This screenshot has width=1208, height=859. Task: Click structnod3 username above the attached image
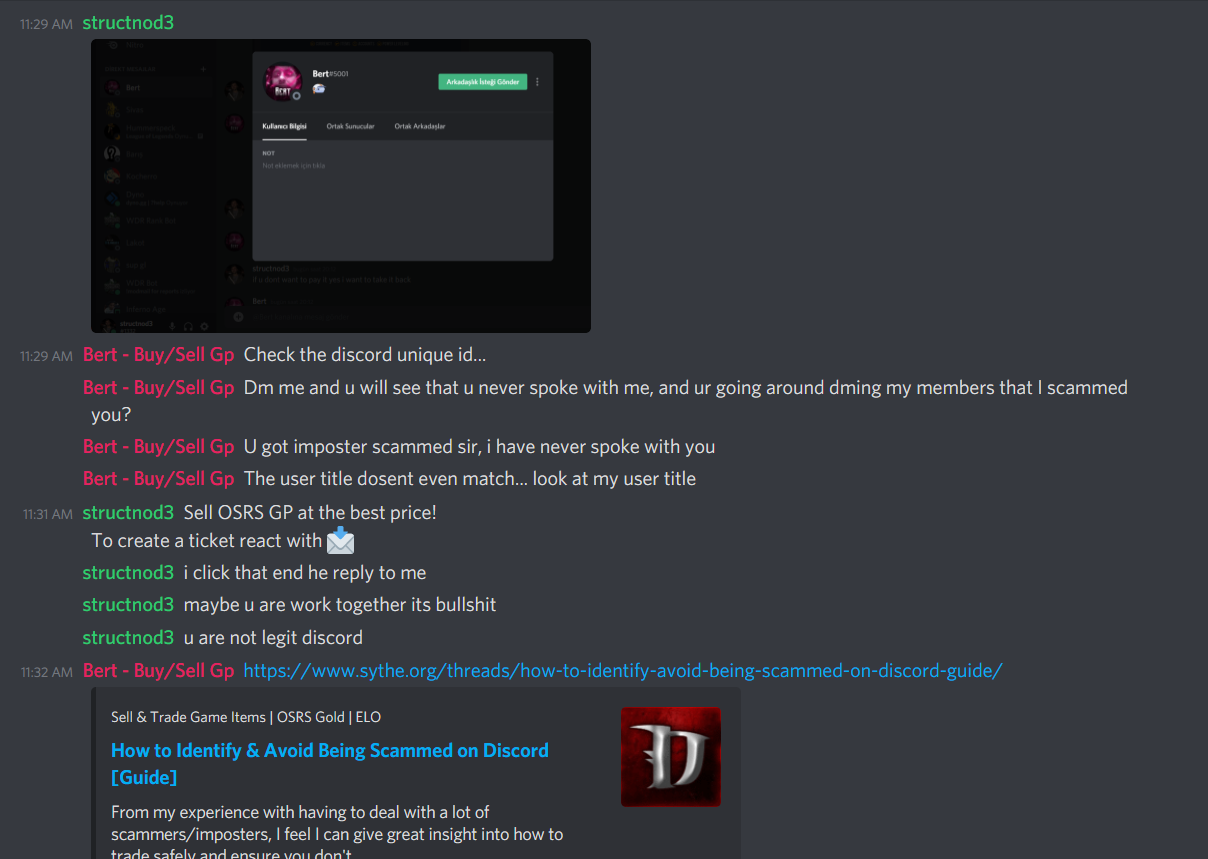[128, 22]
